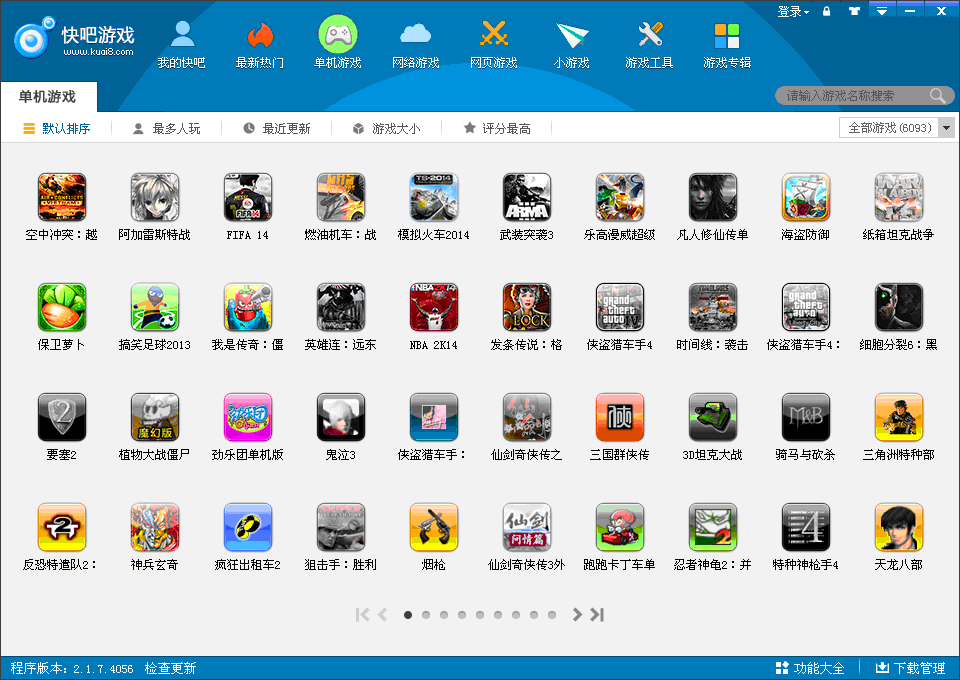
Task: Switch sorting to 评分最高
Action: click(x=497, y=128)
